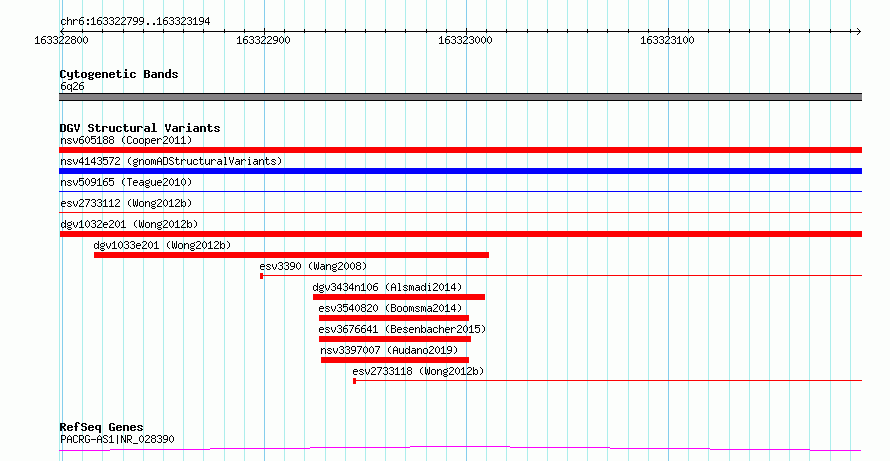Screen dimensions: 890x461
Task: Click the DGV Structural Variants track title
Action: [140, 128]
